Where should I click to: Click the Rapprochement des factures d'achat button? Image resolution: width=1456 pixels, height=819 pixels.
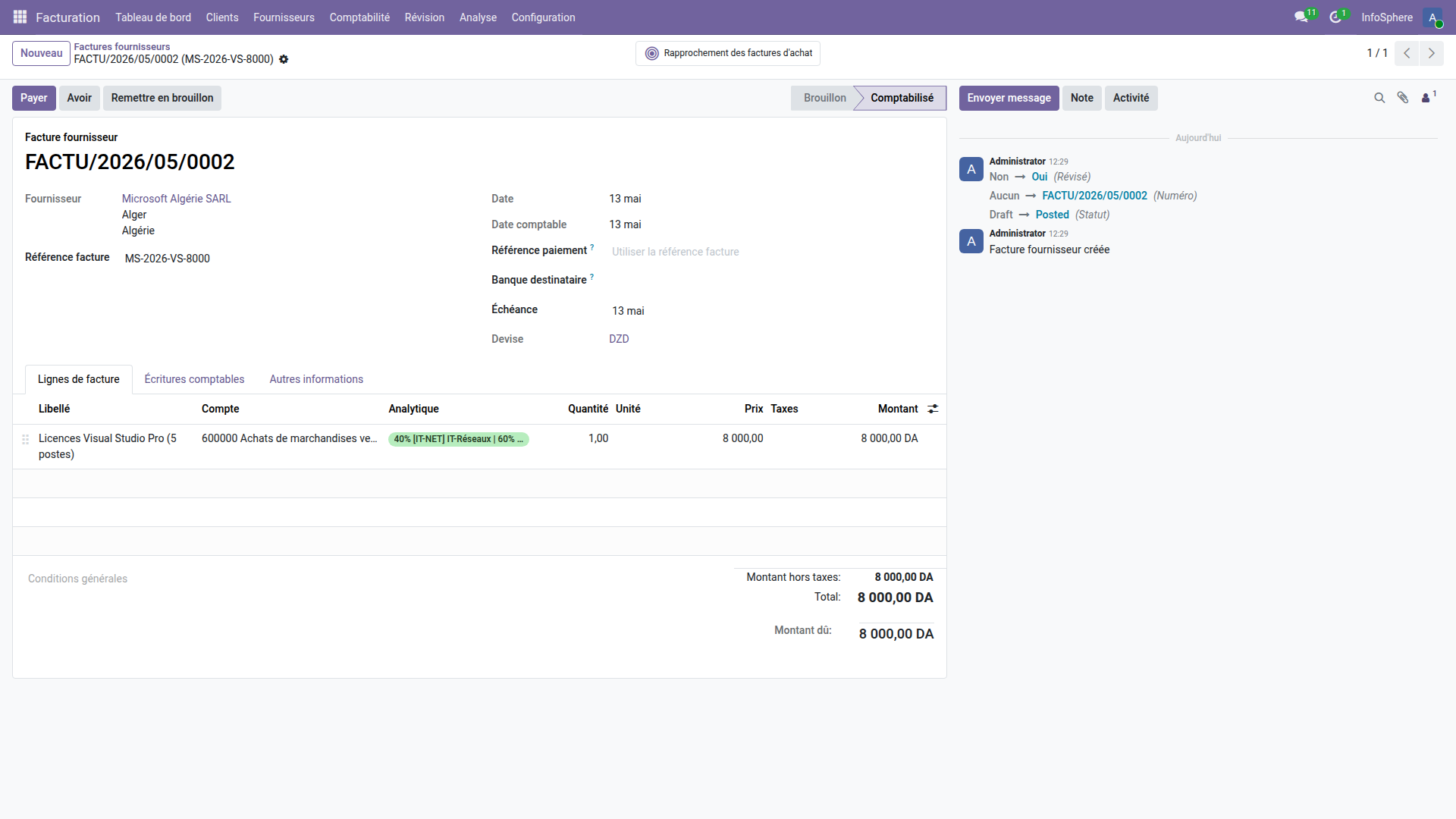tap(728, 53)
